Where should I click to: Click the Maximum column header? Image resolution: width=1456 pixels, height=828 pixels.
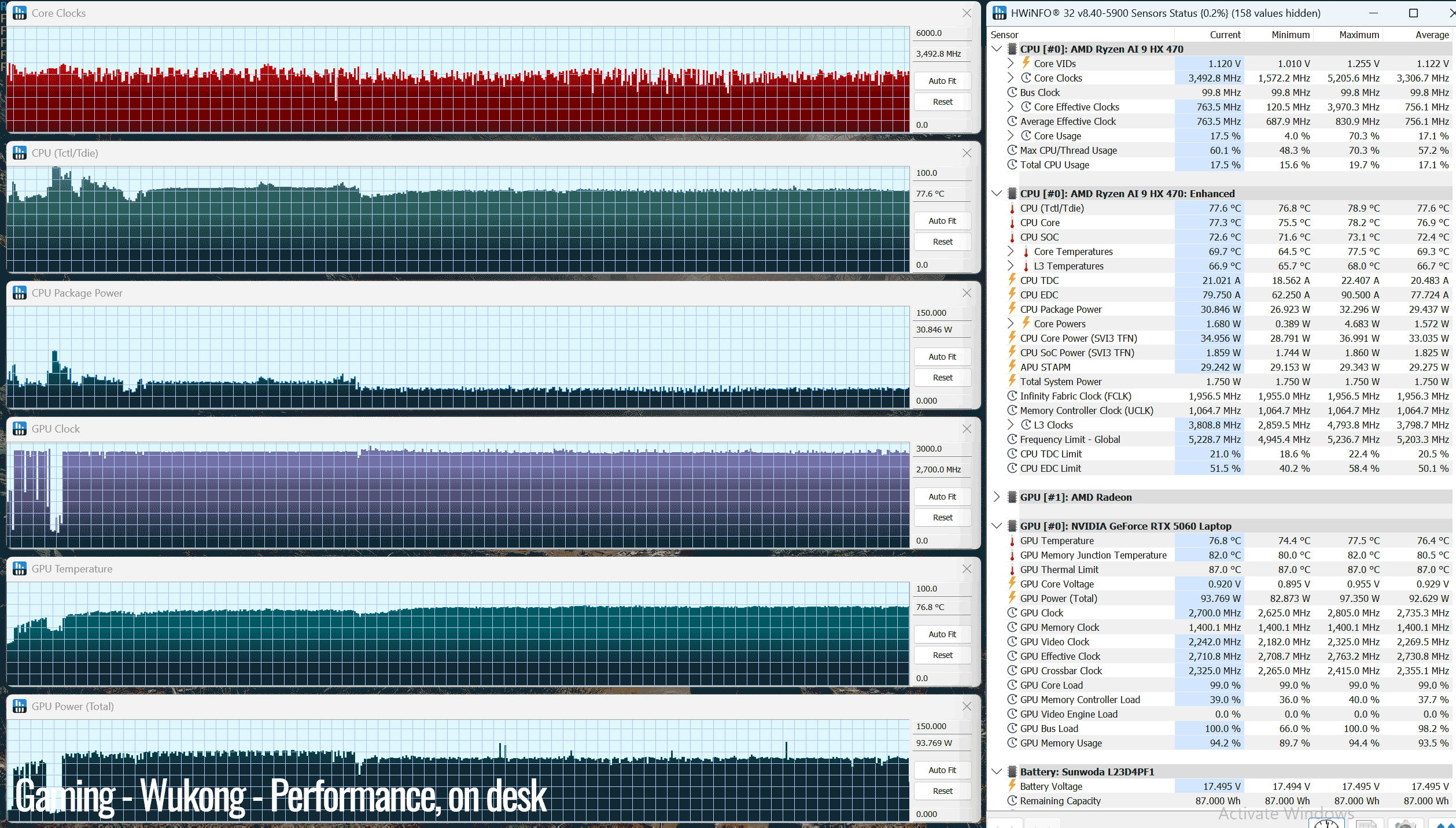tap(1359, 35)
